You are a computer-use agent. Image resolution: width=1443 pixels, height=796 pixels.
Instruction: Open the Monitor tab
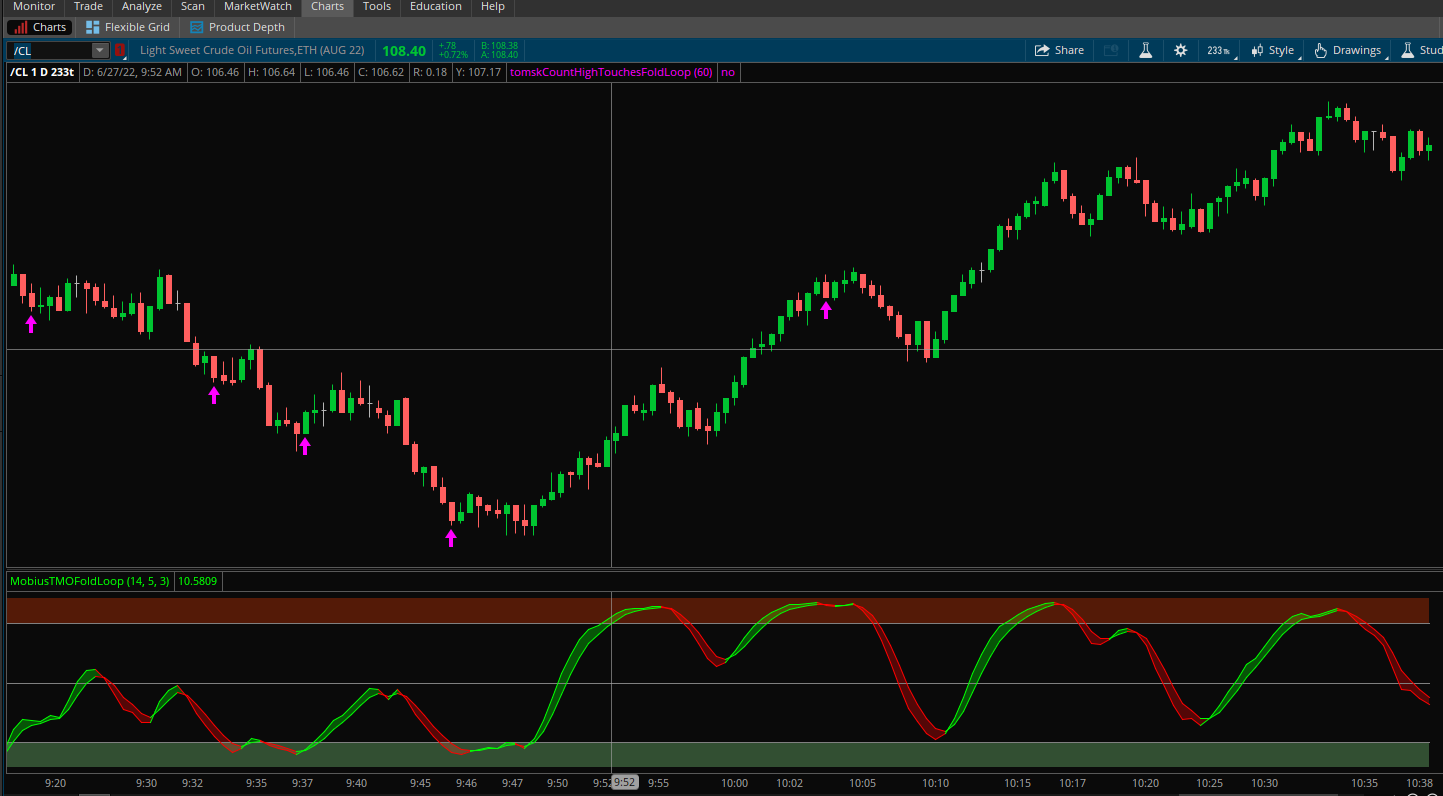[34, 7]
